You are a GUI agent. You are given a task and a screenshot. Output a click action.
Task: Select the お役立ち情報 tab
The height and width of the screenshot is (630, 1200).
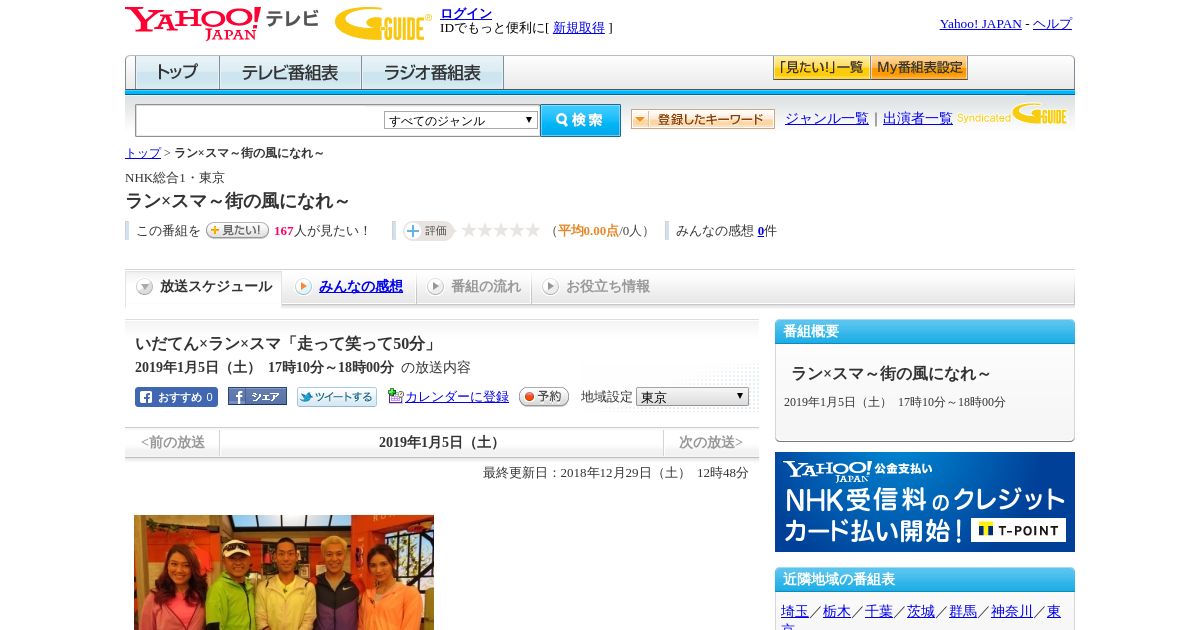(597, 287)
